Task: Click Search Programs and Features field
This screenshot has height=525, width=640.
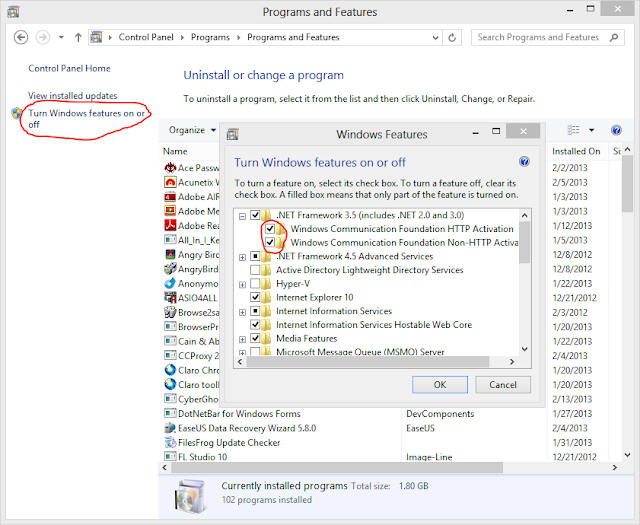Action: pyautogui.click(x=548, y=38)
